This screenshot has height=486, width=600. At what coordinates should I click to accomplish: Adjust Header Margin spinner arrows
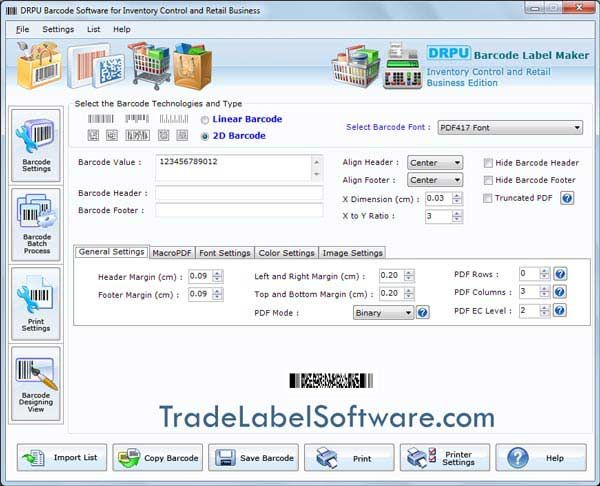217,276
